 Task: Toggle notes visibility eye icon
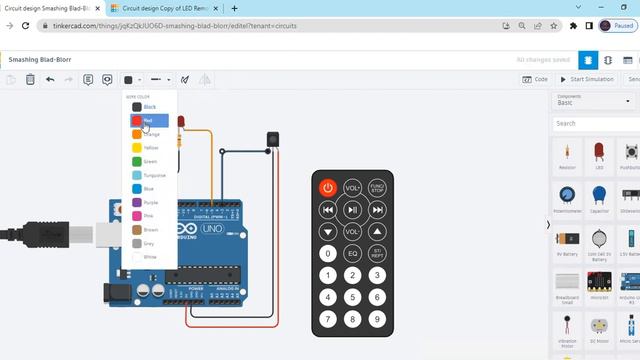point(107,79)
